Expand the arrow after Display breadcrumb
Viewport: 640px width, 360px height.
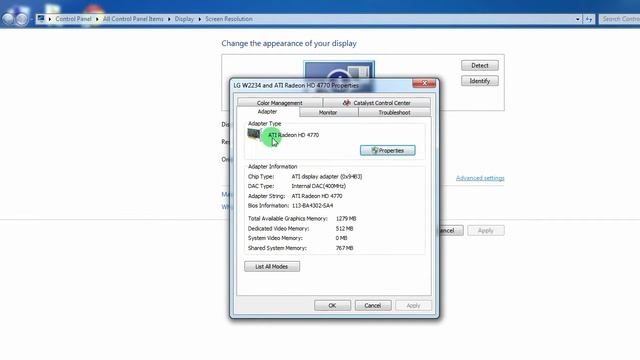coord(200,19)
